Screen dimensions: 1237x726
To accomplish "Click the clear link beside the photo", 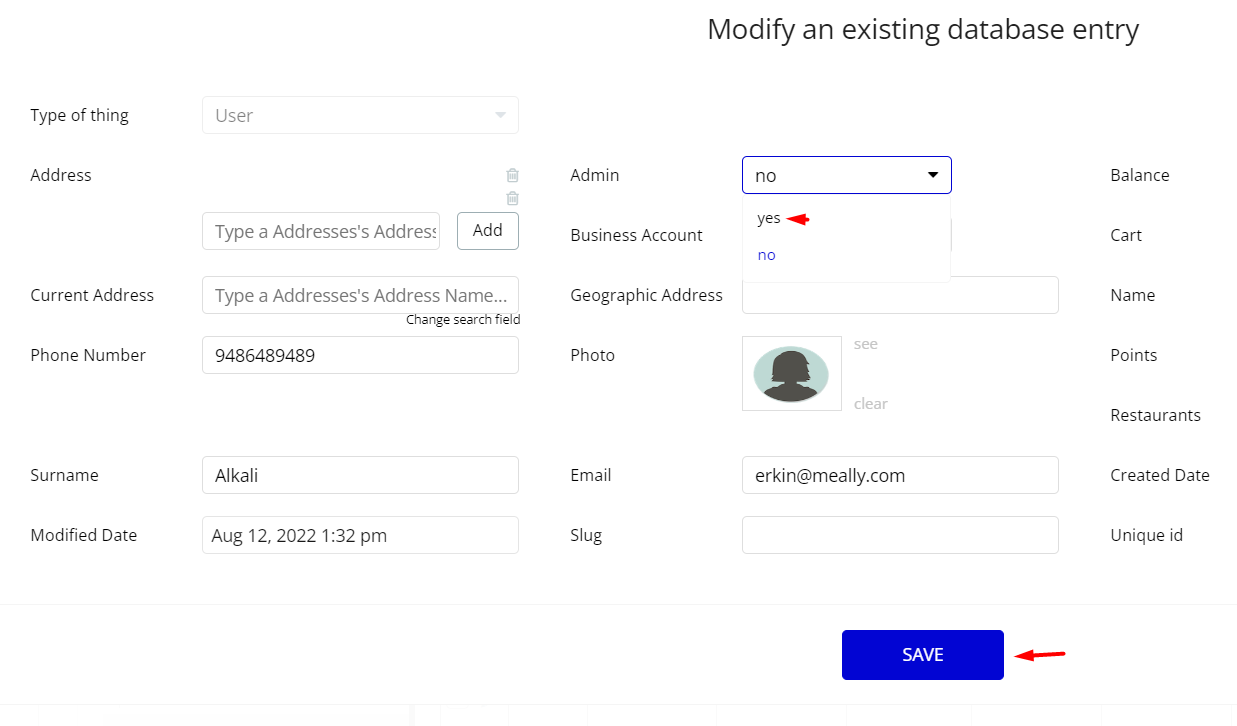I will click(x=871, y=404).
